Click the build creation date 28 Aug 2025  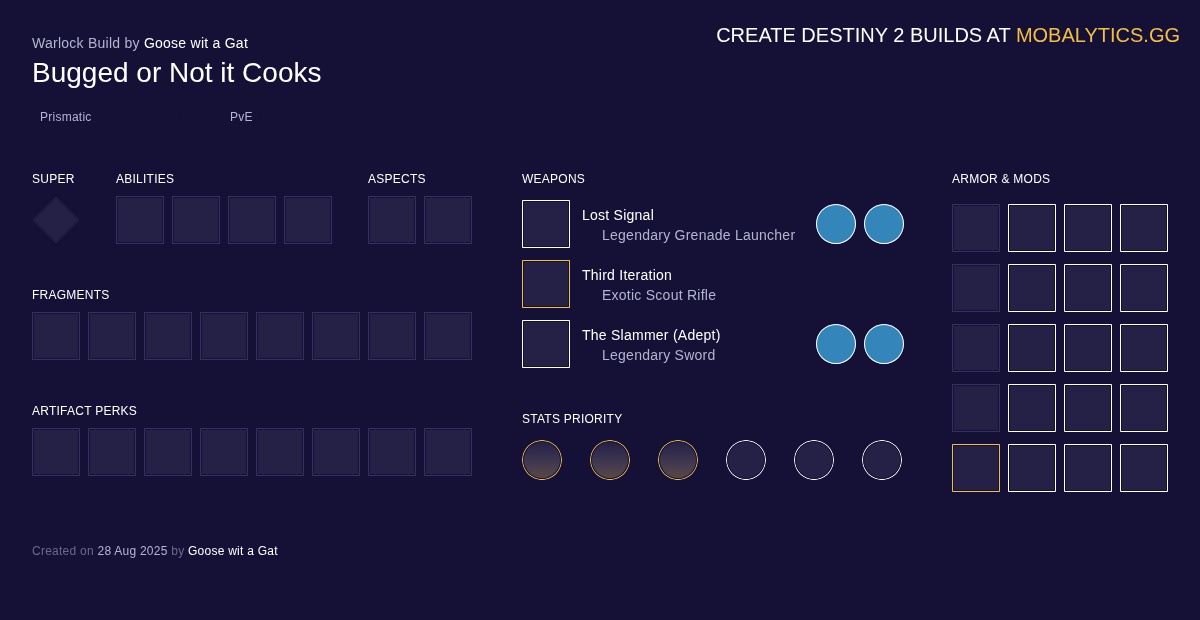point(132,551)
